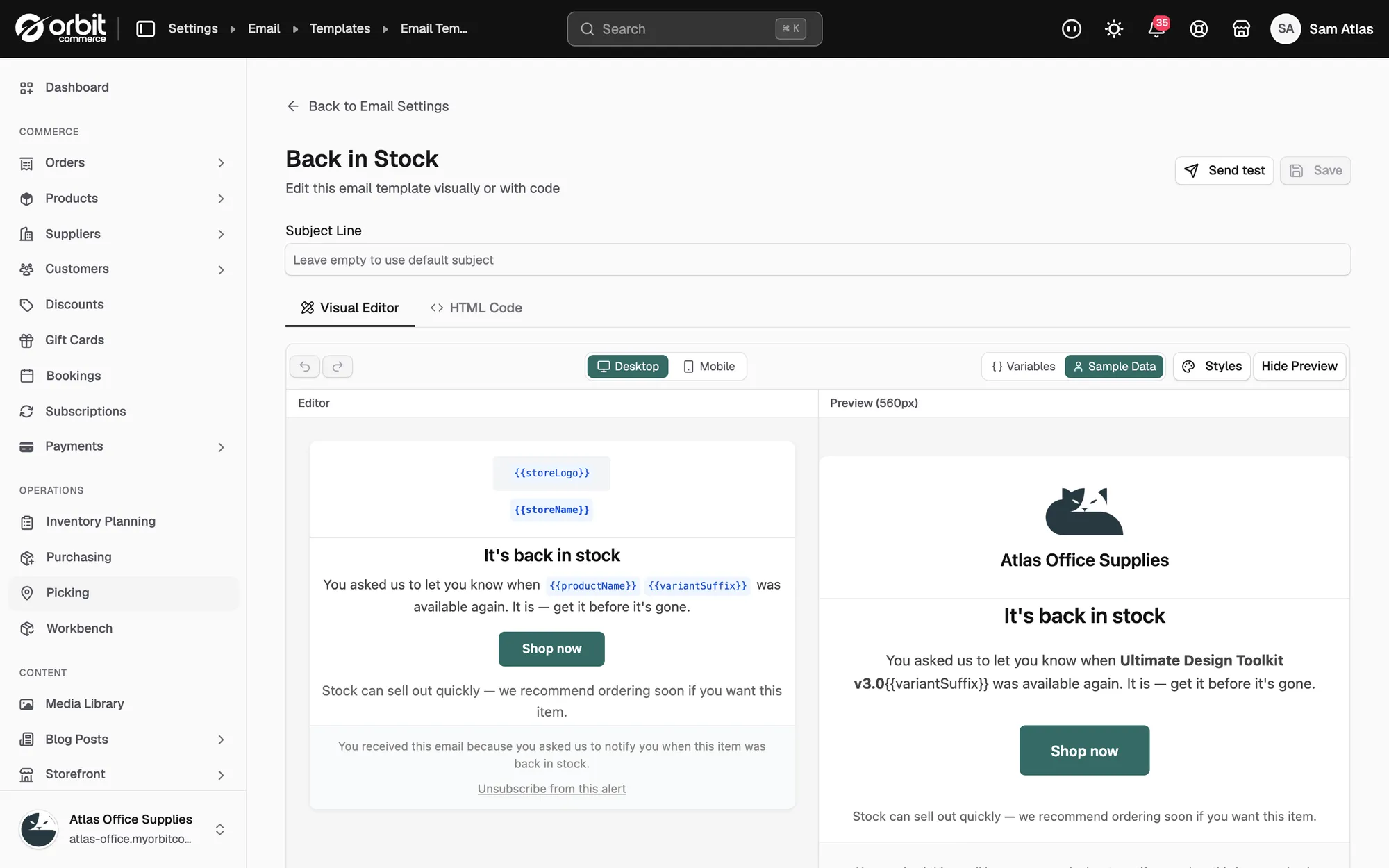Screen dimensions: 1389x868
Task: Click the Save button
Action: coord(1315,171)
